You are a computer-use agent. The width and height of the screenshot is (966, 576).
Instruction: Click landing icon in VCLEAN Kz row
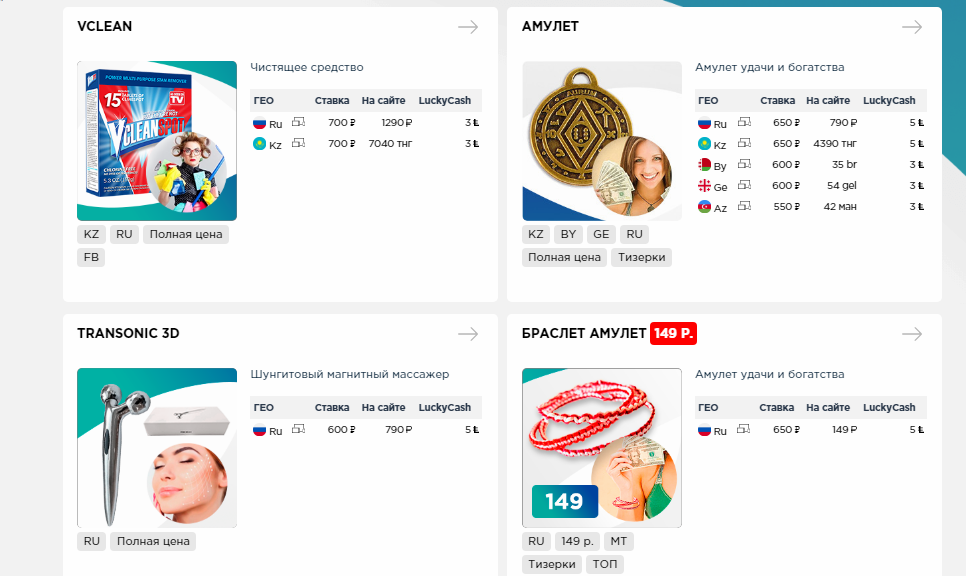(298, 143)
